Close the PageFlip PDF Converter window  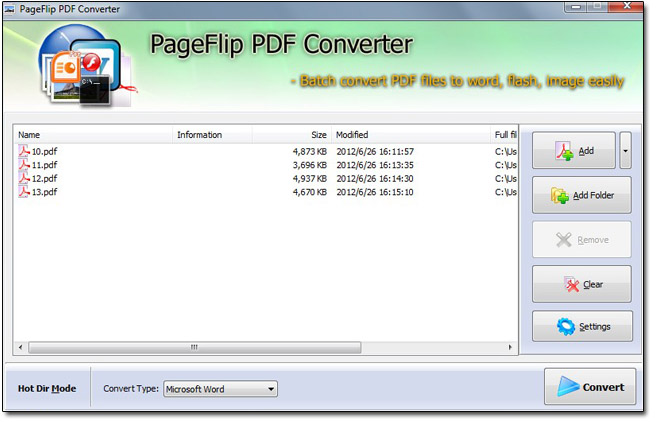(x=626, y=6)
